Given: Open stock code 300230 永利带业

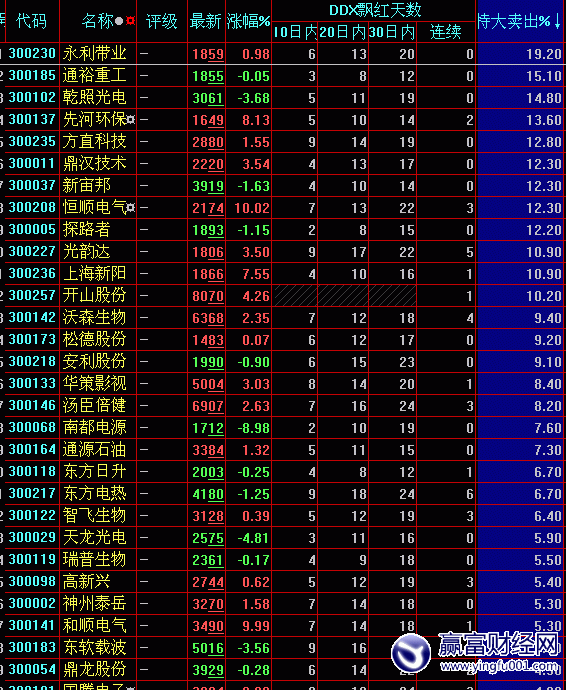Looking at the screenshot, I should tap(32, 54).
